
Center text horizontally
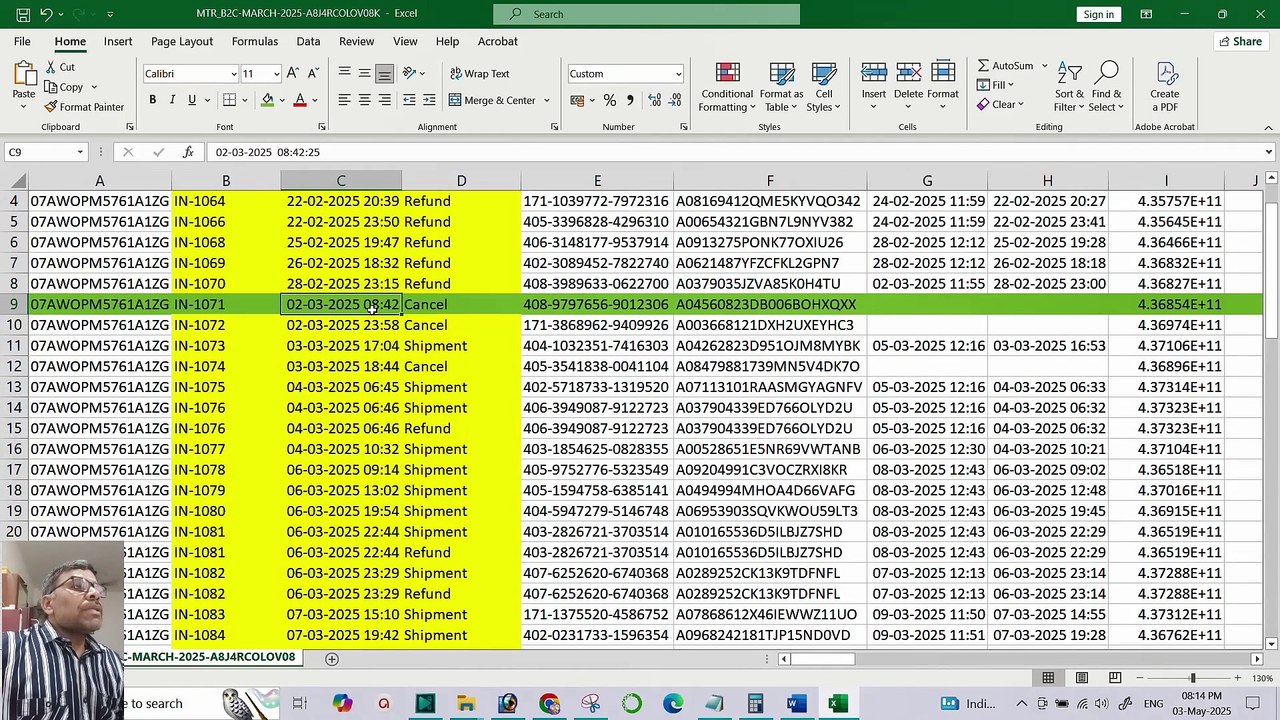pos(364,100)
